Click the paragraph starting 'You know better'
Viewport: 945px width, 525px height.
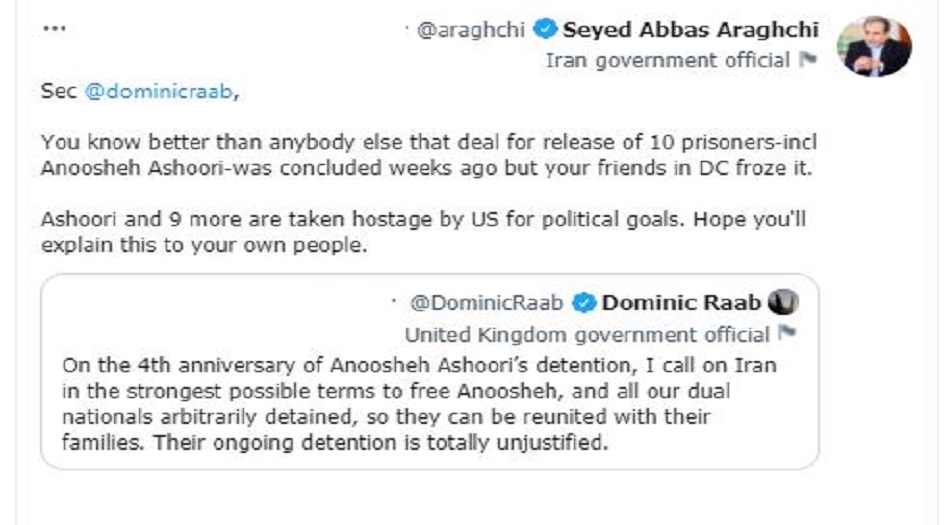(x=429, y=155)
